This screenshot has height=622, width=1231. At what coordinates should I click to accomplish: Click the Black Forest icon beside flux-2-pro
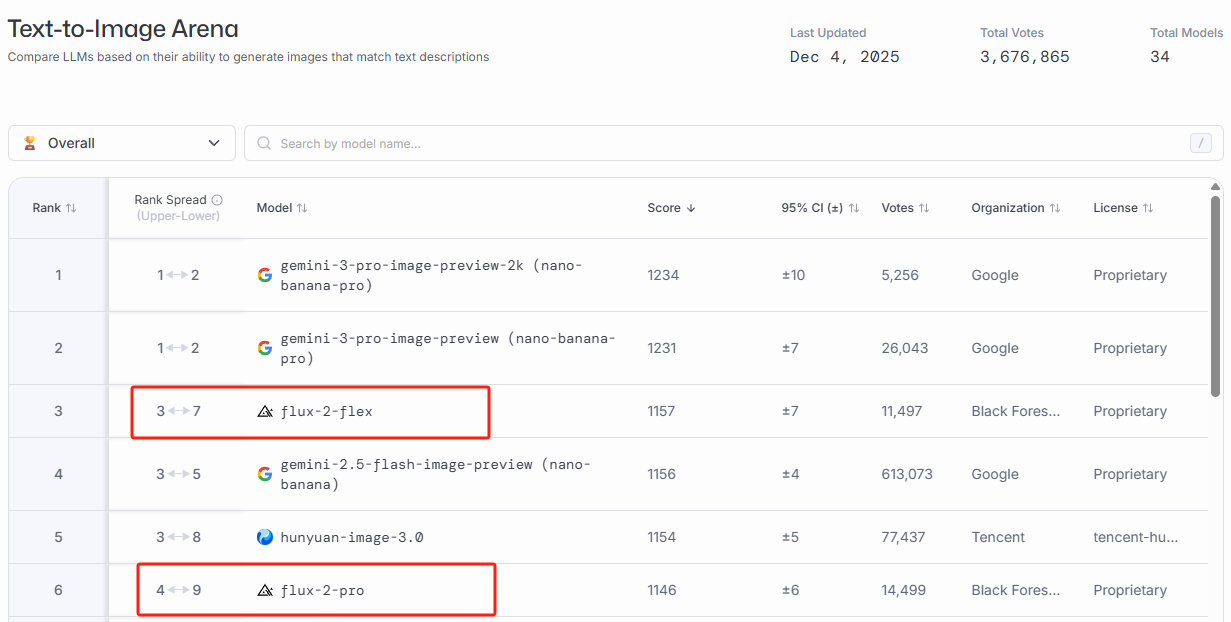coord(265,590)
